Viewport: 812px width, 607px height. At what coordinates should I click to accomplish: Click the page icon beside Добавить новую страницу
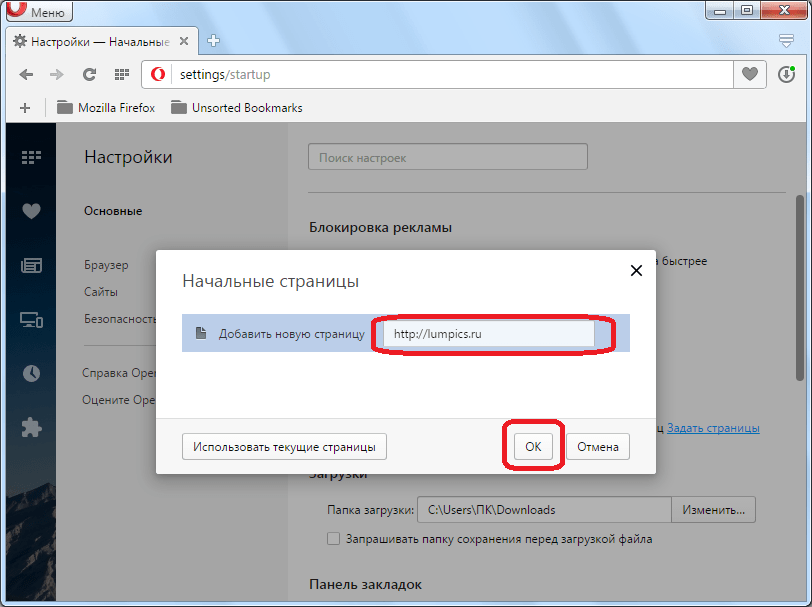[201, 333]
